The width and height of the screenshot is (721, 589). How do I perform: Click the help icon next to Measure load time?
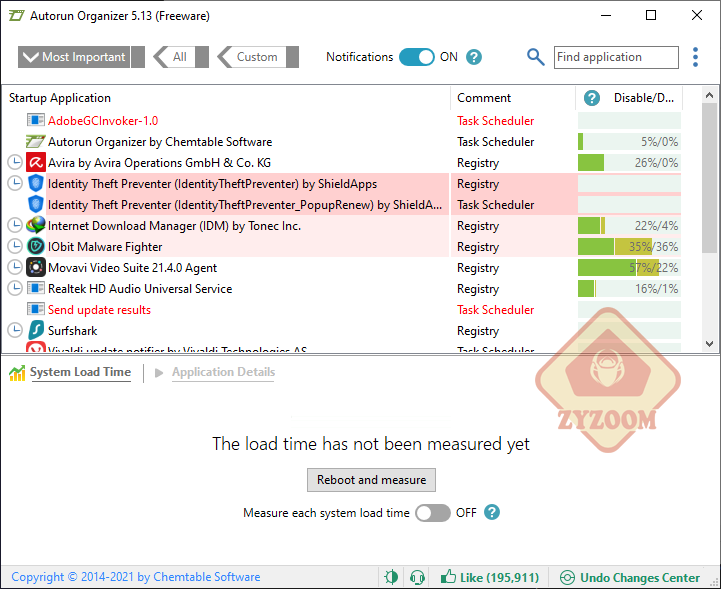tap(492, 513)
